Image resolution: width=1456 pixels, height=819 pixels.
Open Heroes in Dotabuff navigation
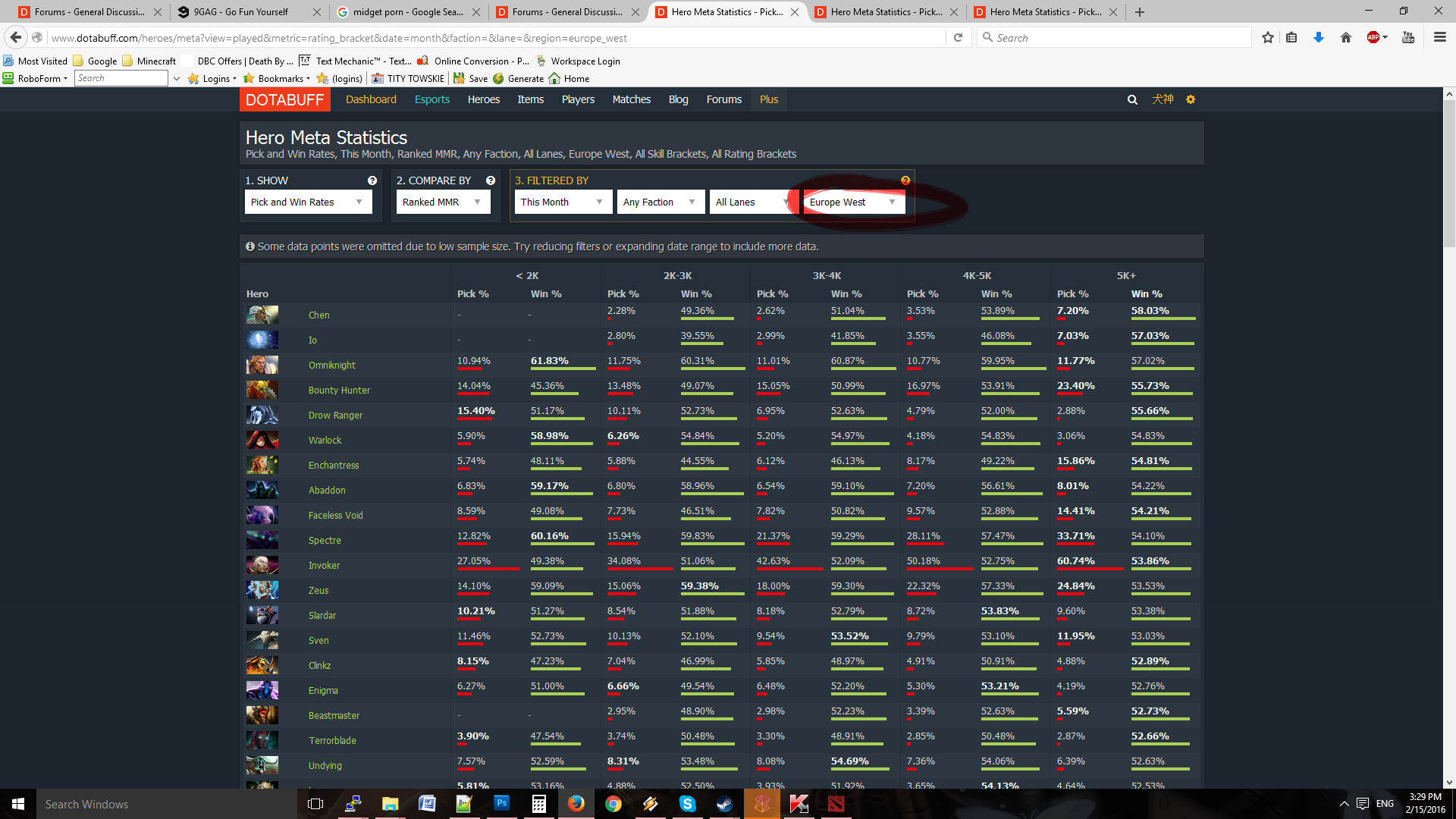pos(484,99)
